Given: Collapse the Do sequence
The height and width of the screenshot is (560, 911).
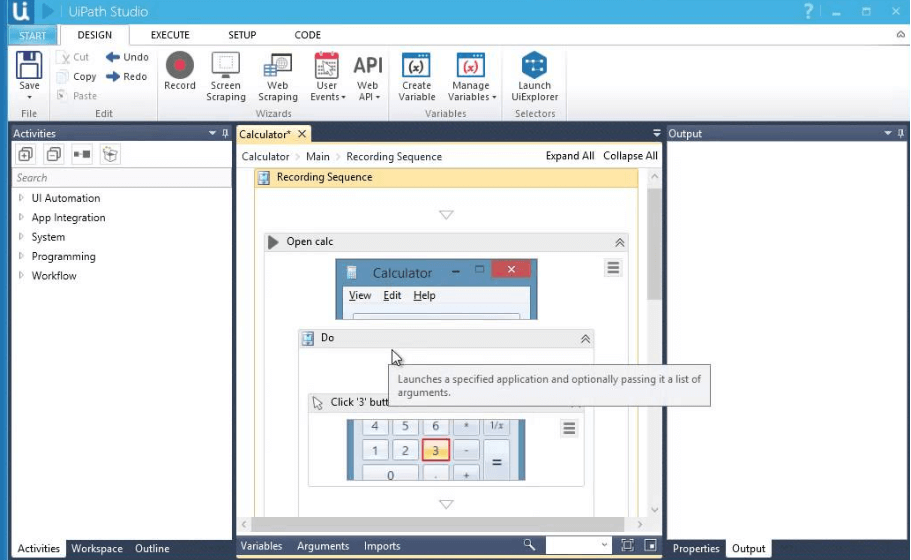Looking at the screenshot, I should click(585, 339).
